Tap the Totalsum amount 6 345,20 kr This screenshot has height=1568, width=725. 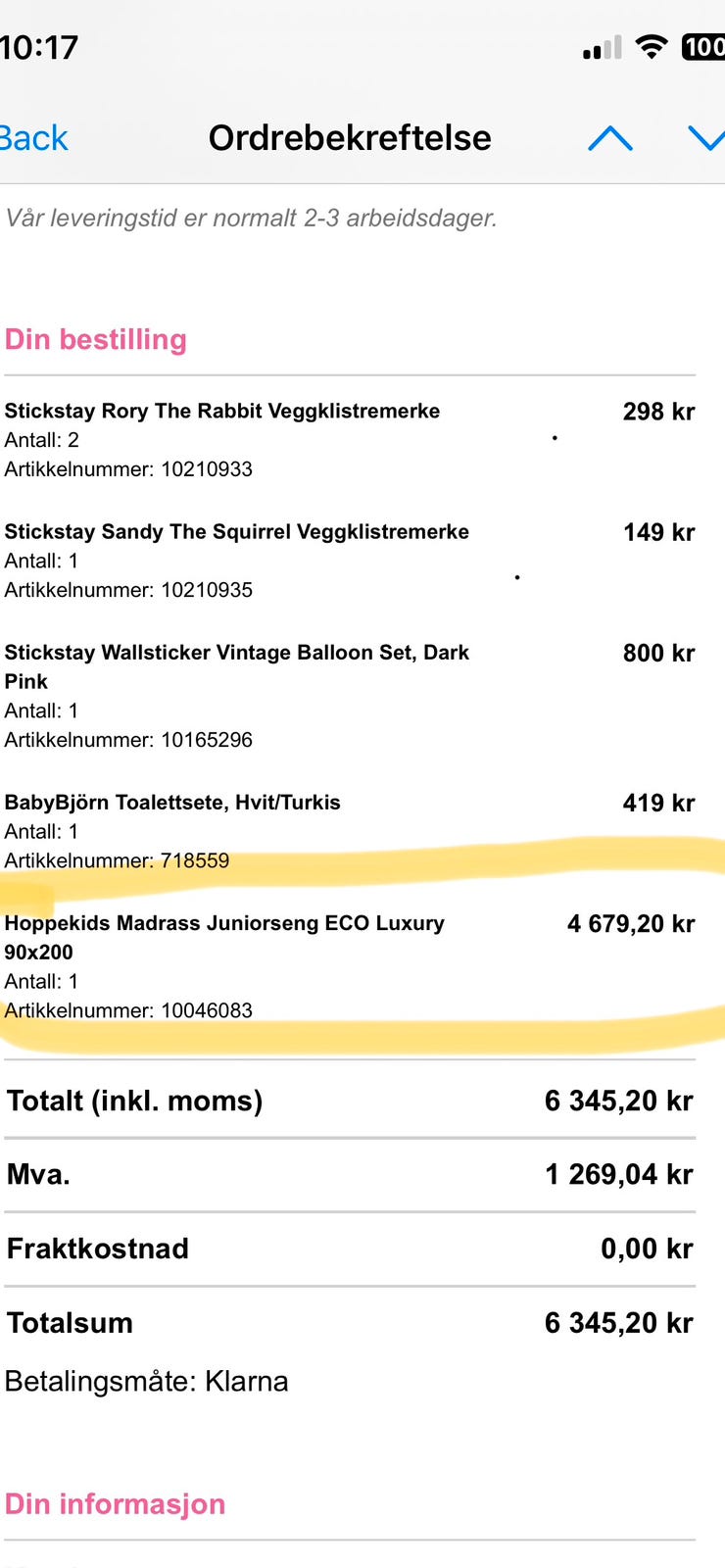click(618, 1323)
